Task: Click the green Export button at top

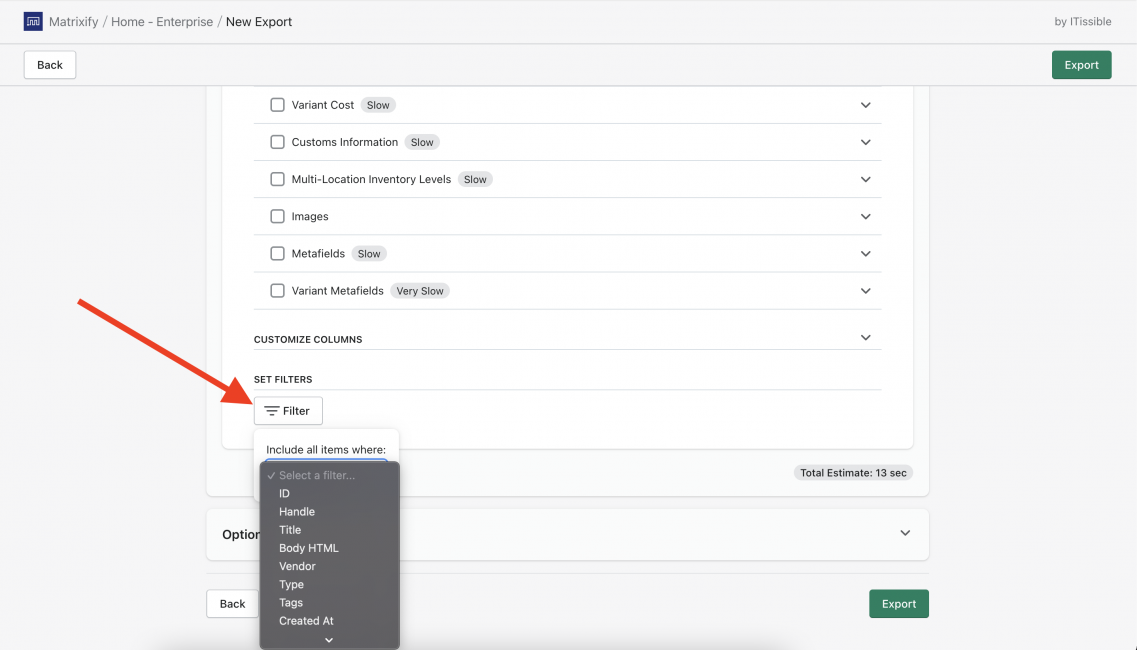Action: 1081,64
